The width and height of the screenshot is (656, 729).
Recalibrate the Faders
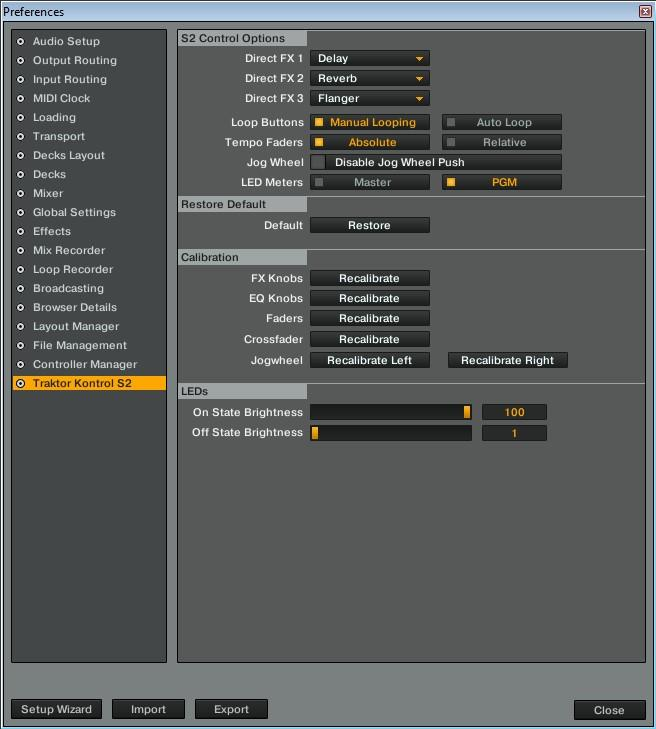tap(370, 318)
